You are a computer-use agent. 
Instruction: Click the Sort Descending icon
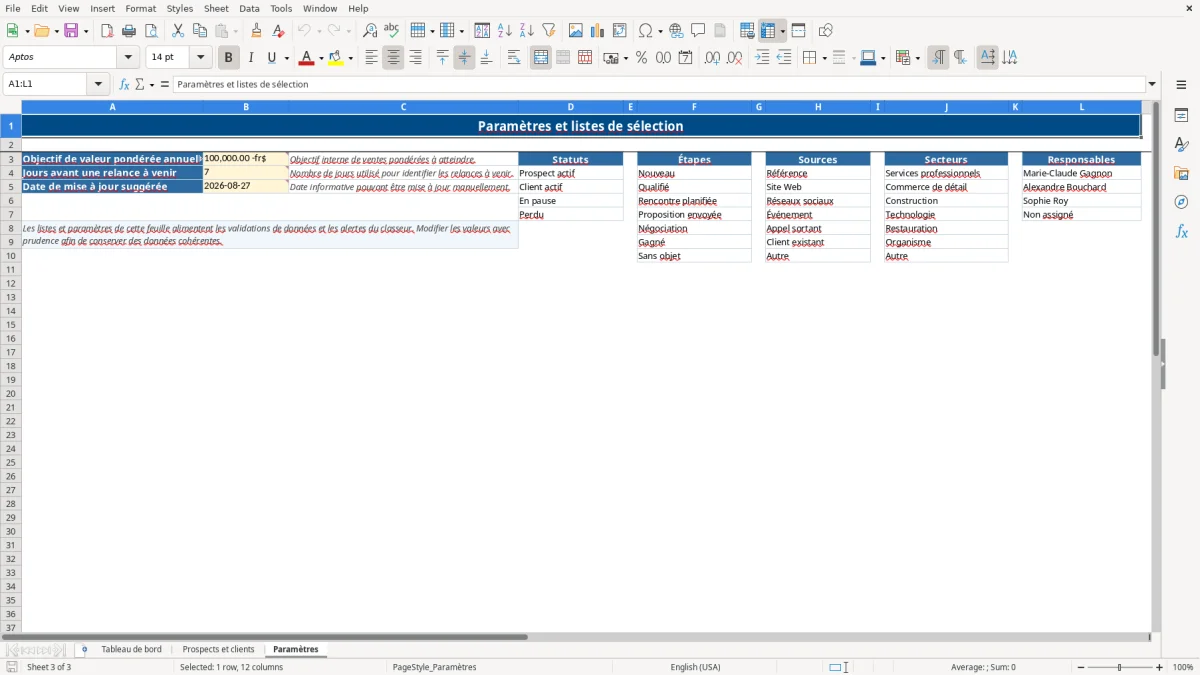[x=526, y=31]
